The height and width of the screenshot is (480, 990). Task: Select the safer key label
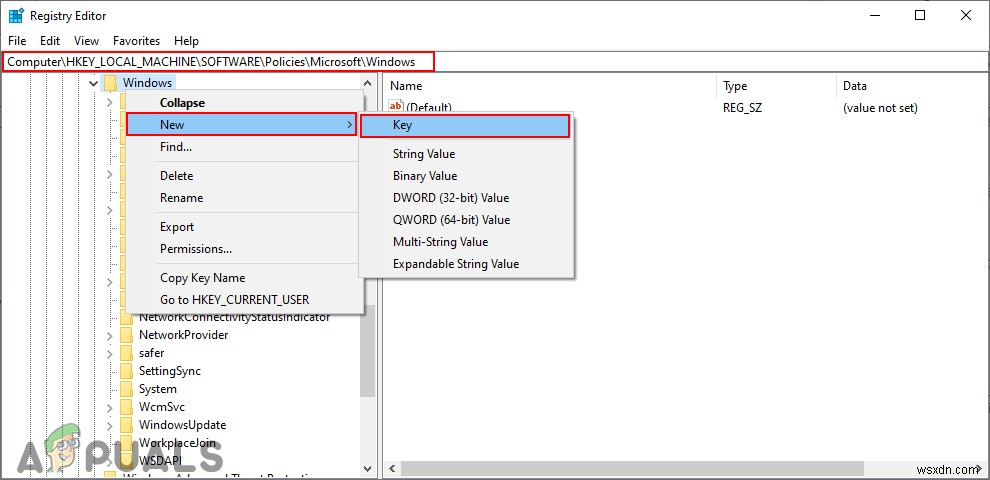[152, 353]
